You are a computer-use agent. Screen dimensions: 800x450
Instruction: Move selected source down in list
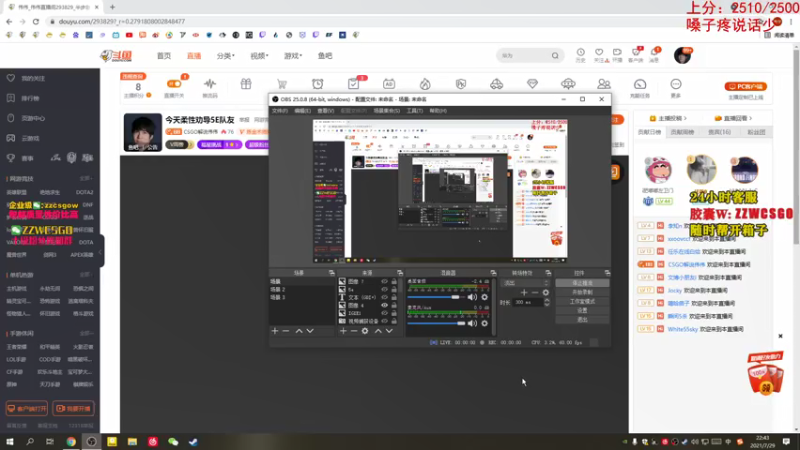pyautogui.click(x=389, y=331)
